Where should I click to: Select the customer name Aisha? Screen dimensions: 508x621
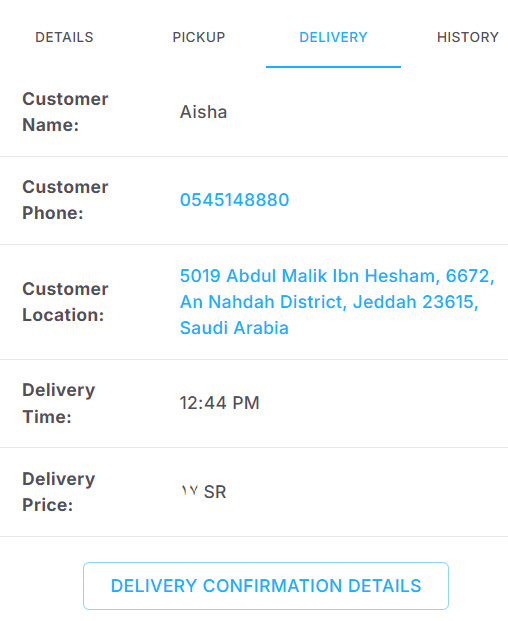point(204,112)
